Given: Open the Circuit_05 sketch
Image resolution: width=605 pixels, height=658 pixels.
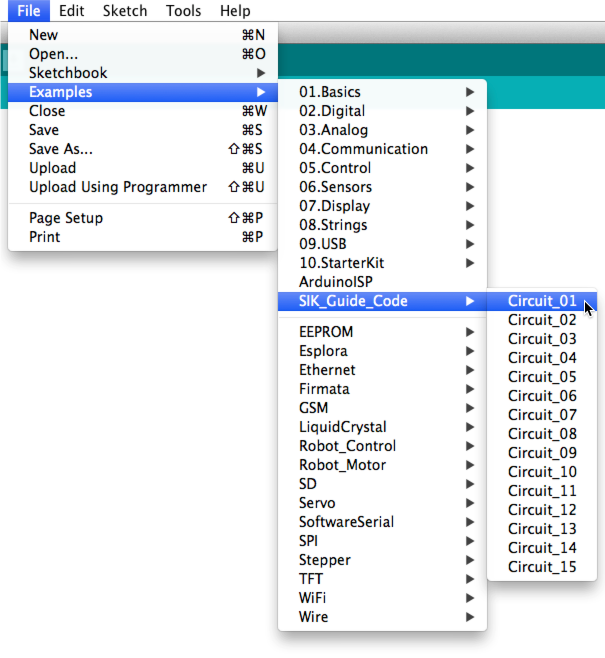Looking at the screenshot, I should [x=542, y=377].
